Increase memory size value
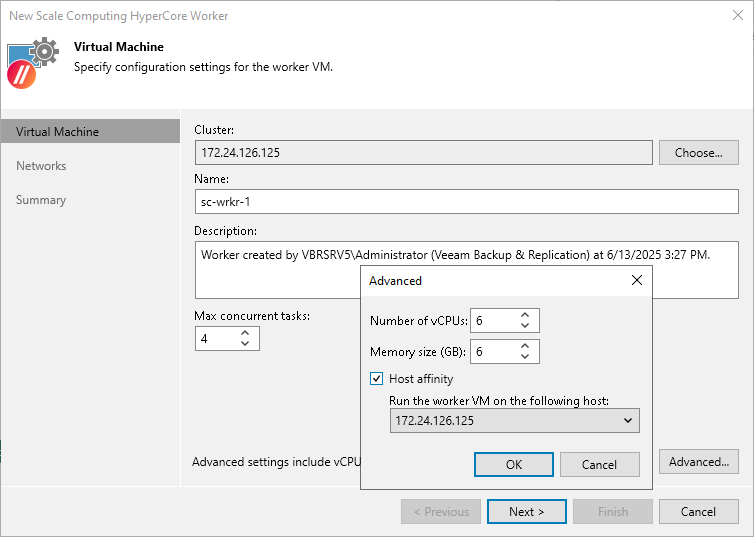 pyautogui.click(x=525, y=347)
